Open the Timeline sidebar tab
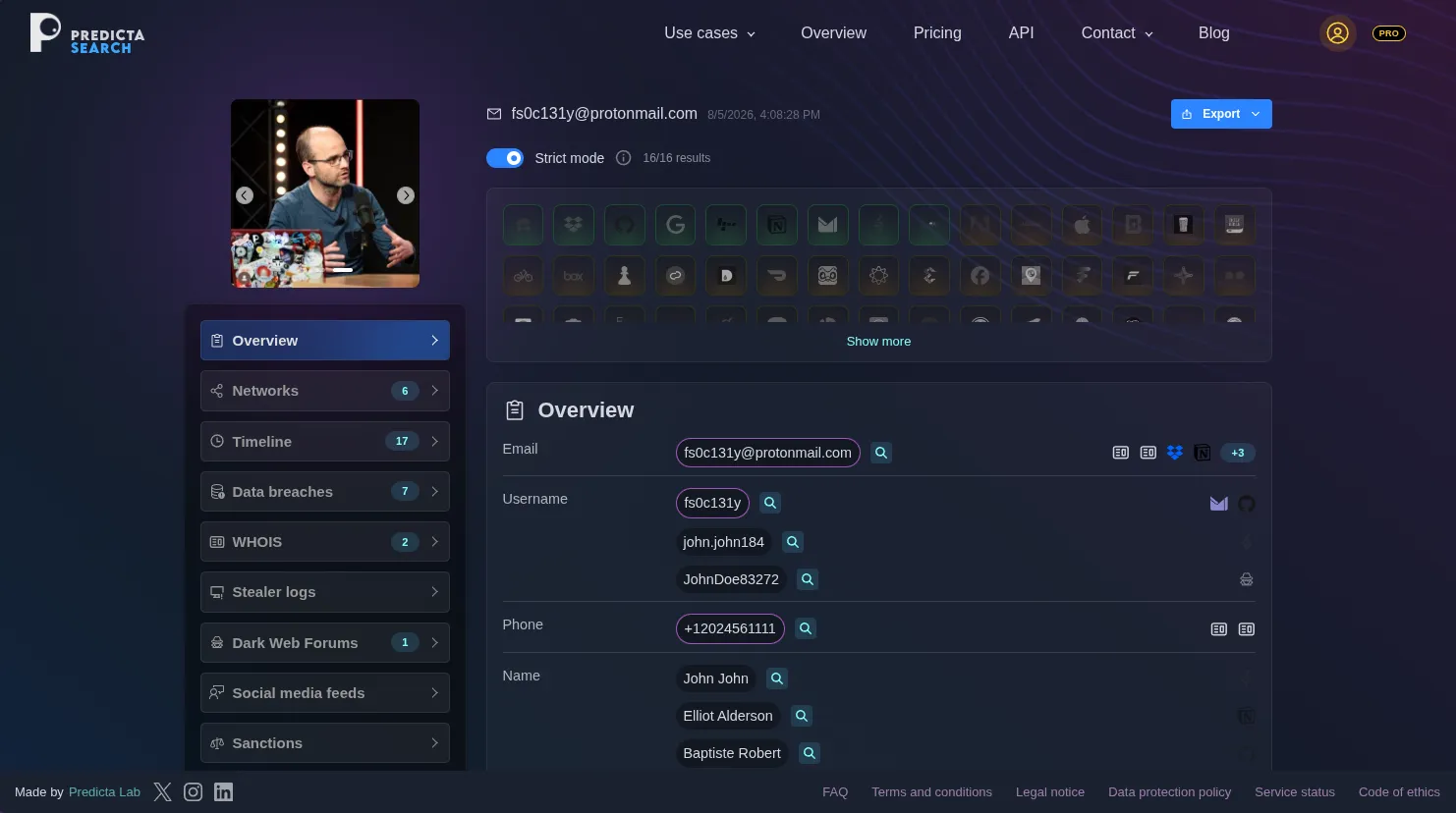The height and width of the screenshot is (813, 1456). click(x=325, y=442)
